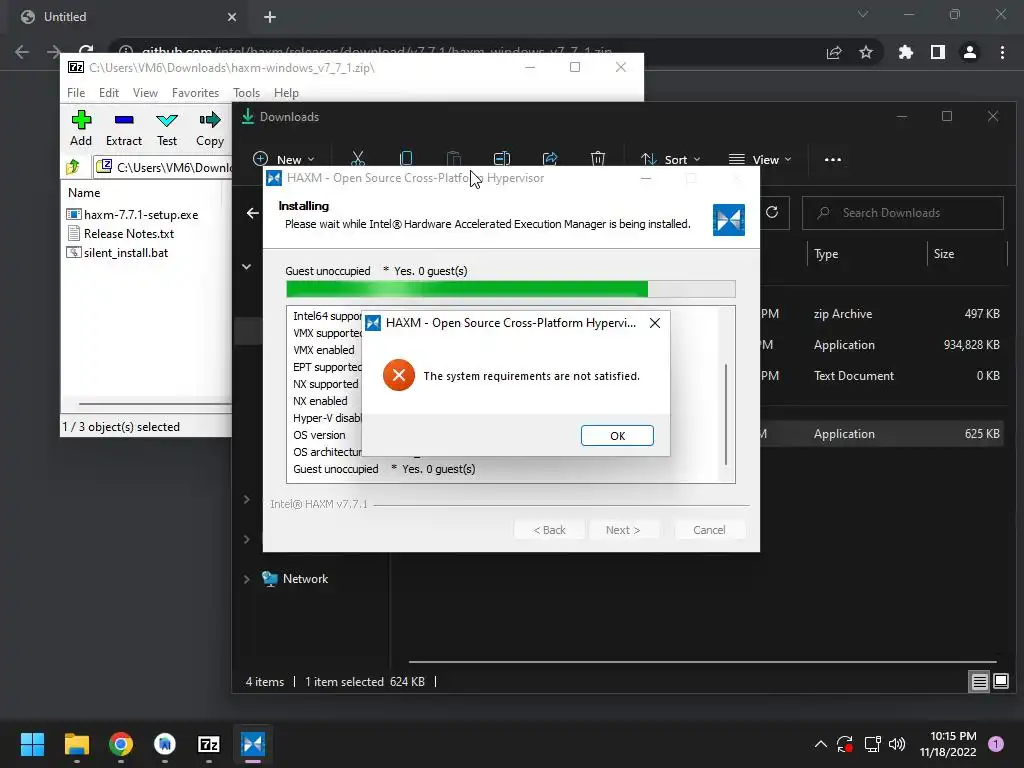1024x768 pixels.
Task: Open a new Chrome tab with plus
Action: click(270, 17)
